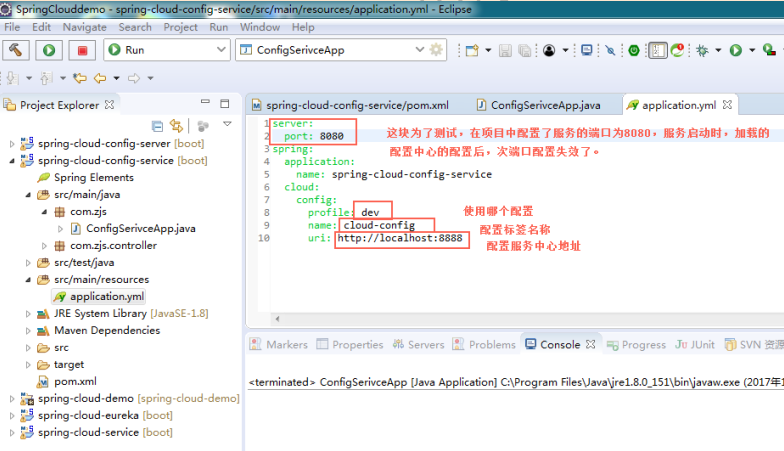This screenshot has height=451, width=784.
Task: Select pom.xml in the project tree
Action: tap(76, 382)
